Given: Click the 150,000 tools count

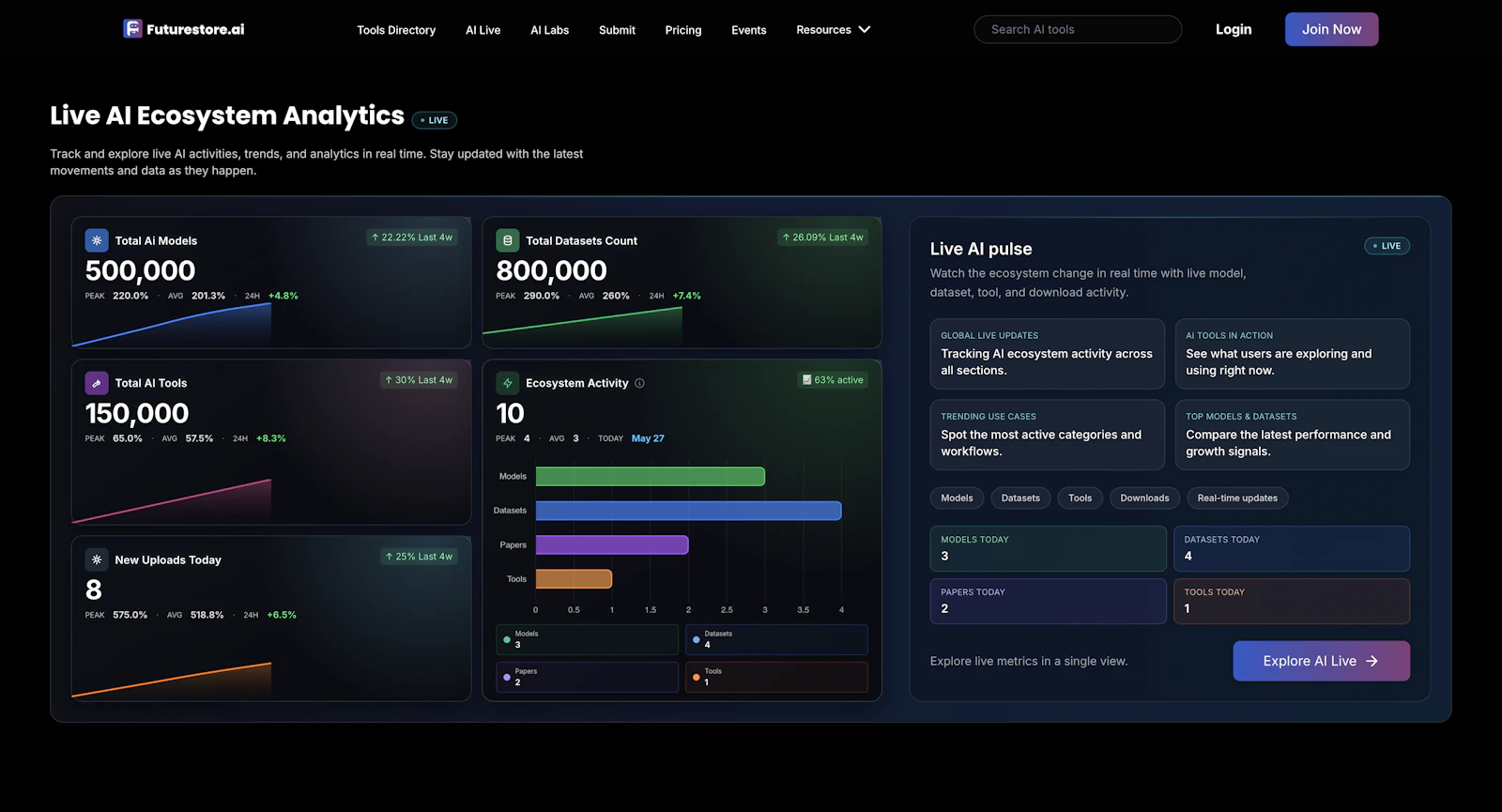Looking at the screenshot, I should [x=137, y=413].
